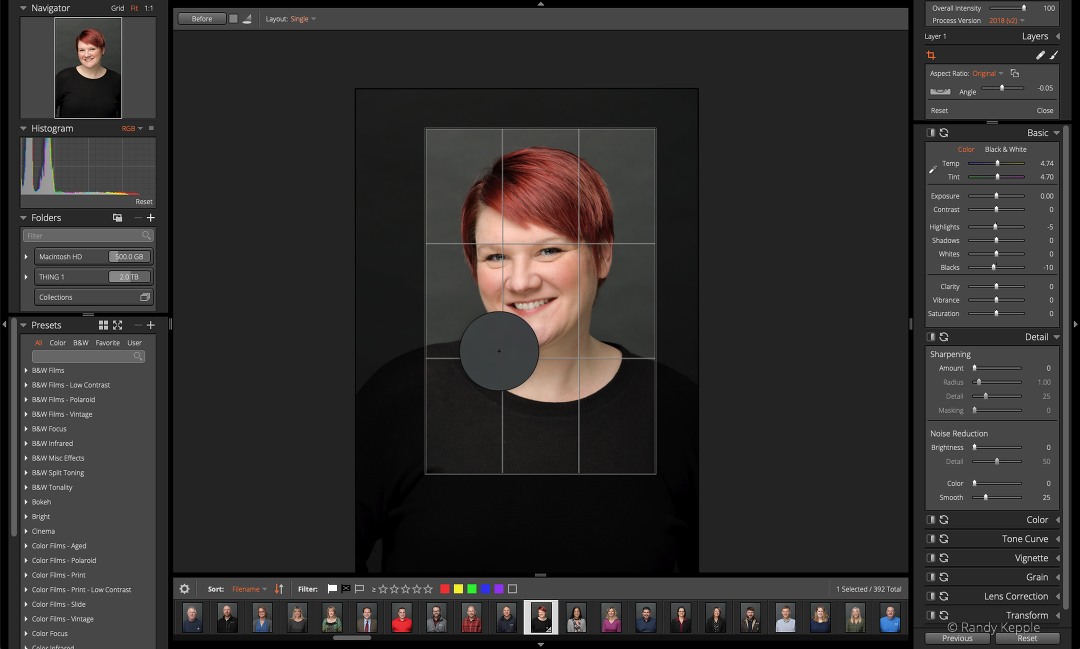Screen dimensions: 1080x649
Task: Toggle the Basic panel visibility switch
Action: 929,131
